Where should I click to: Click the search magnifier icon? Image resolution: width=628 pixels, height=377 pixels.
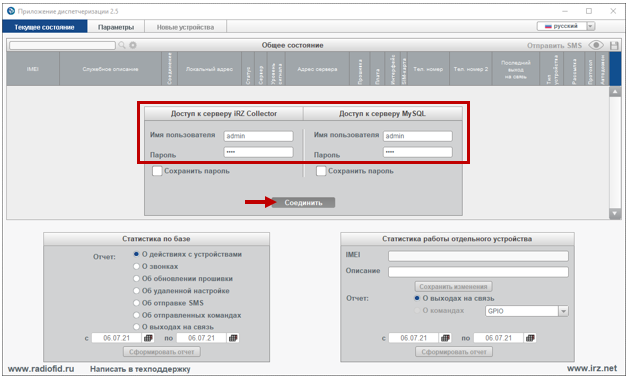(x=122, y=45)
